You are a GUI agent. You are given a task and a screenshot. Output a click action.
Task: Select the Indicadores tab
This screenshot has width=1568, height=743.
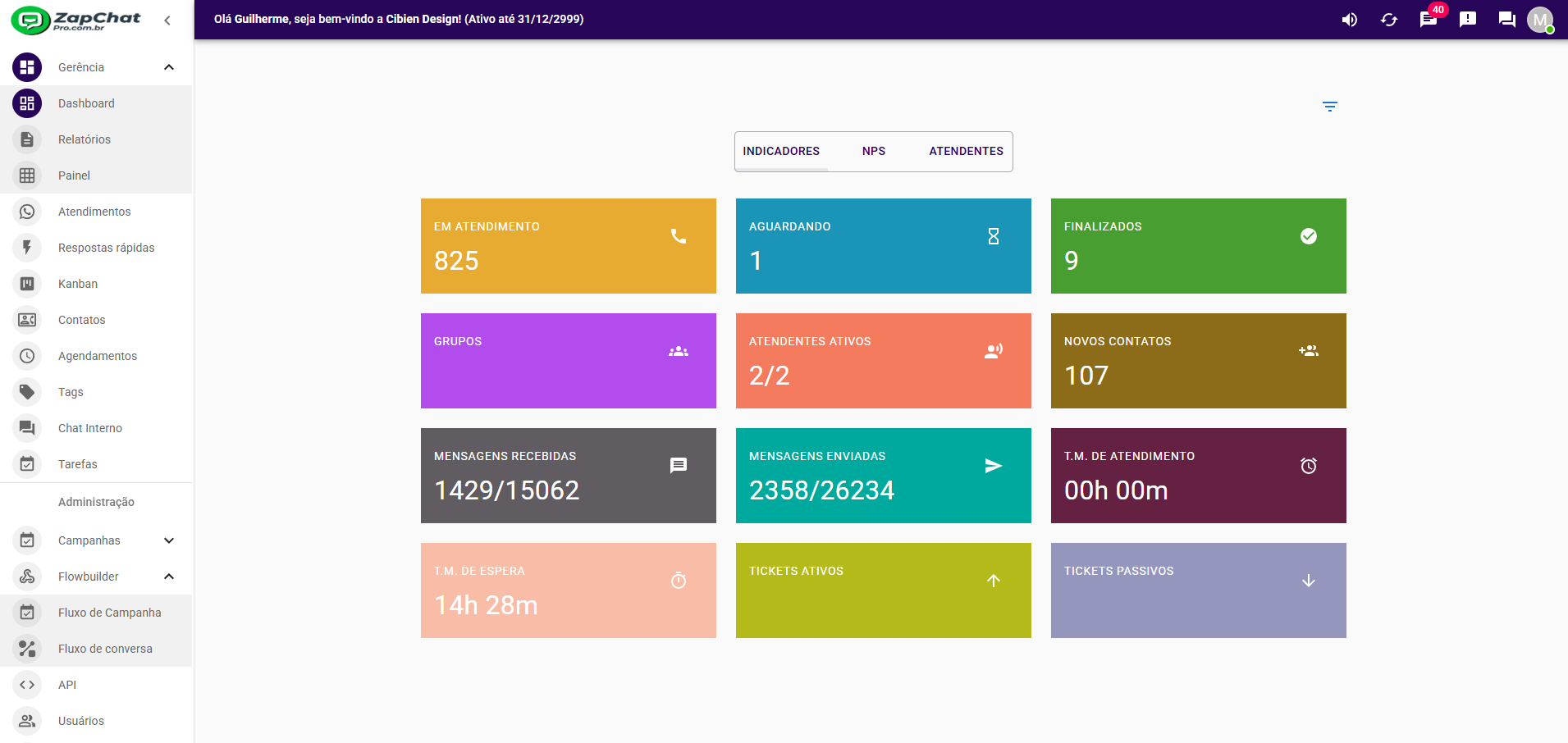click(780, 152)
